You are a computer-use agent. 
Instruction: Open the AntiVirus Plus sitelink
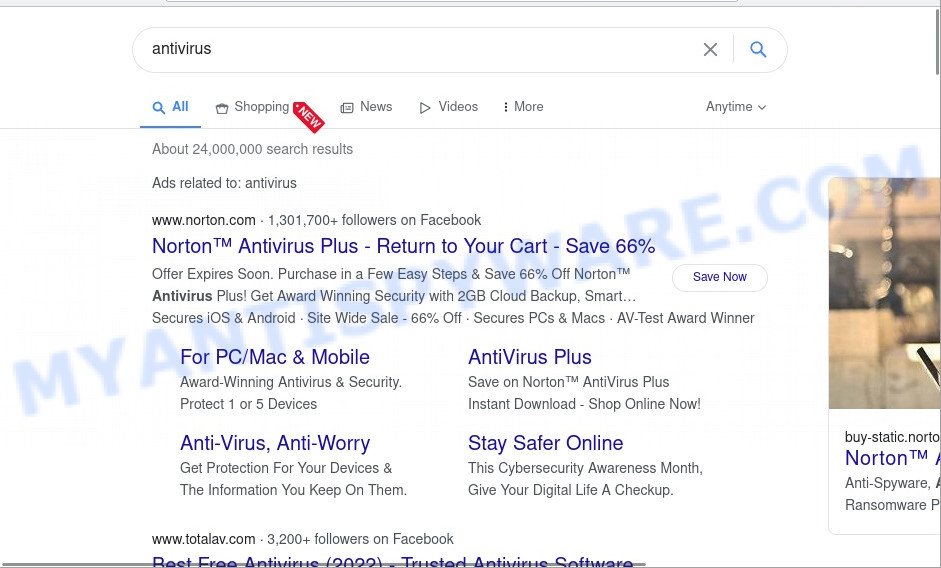coord(530,357)
